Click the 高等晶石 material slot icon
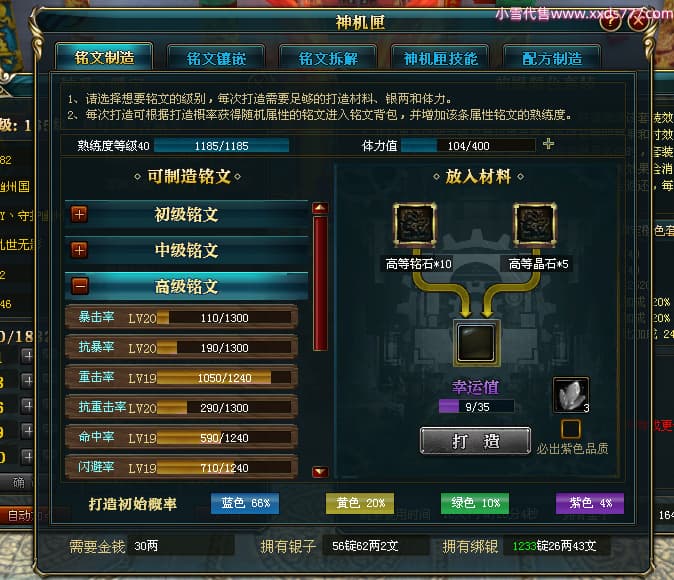 (535, 224)
